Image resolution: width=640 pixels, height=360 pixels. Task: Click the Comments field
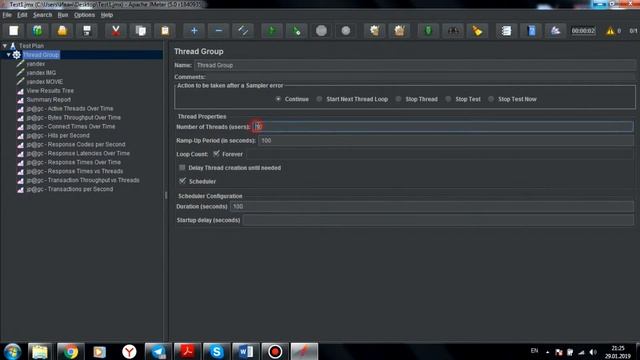pos(421,77)
